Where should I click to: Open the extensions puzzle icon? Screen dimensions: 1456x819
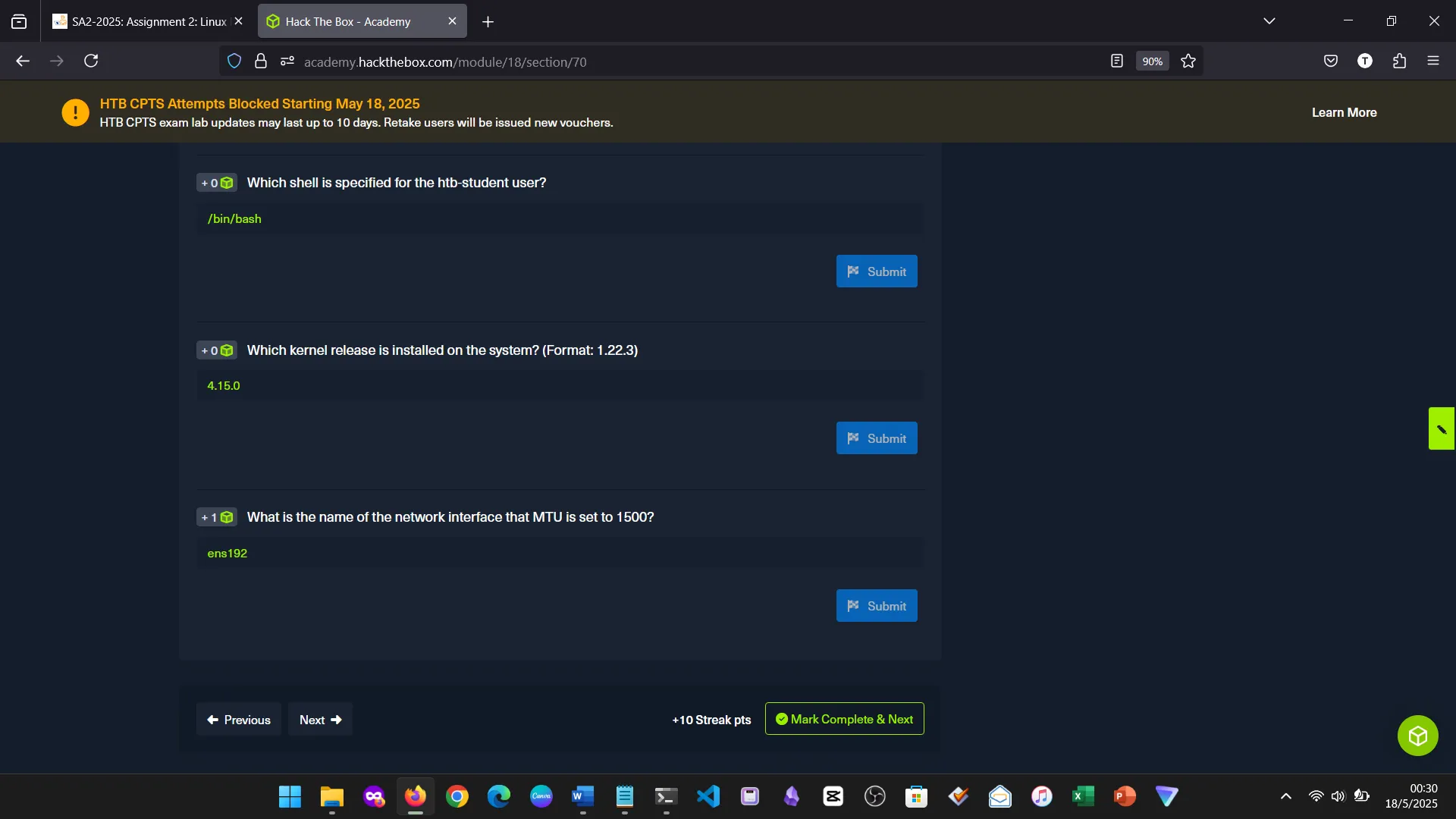1399,61
